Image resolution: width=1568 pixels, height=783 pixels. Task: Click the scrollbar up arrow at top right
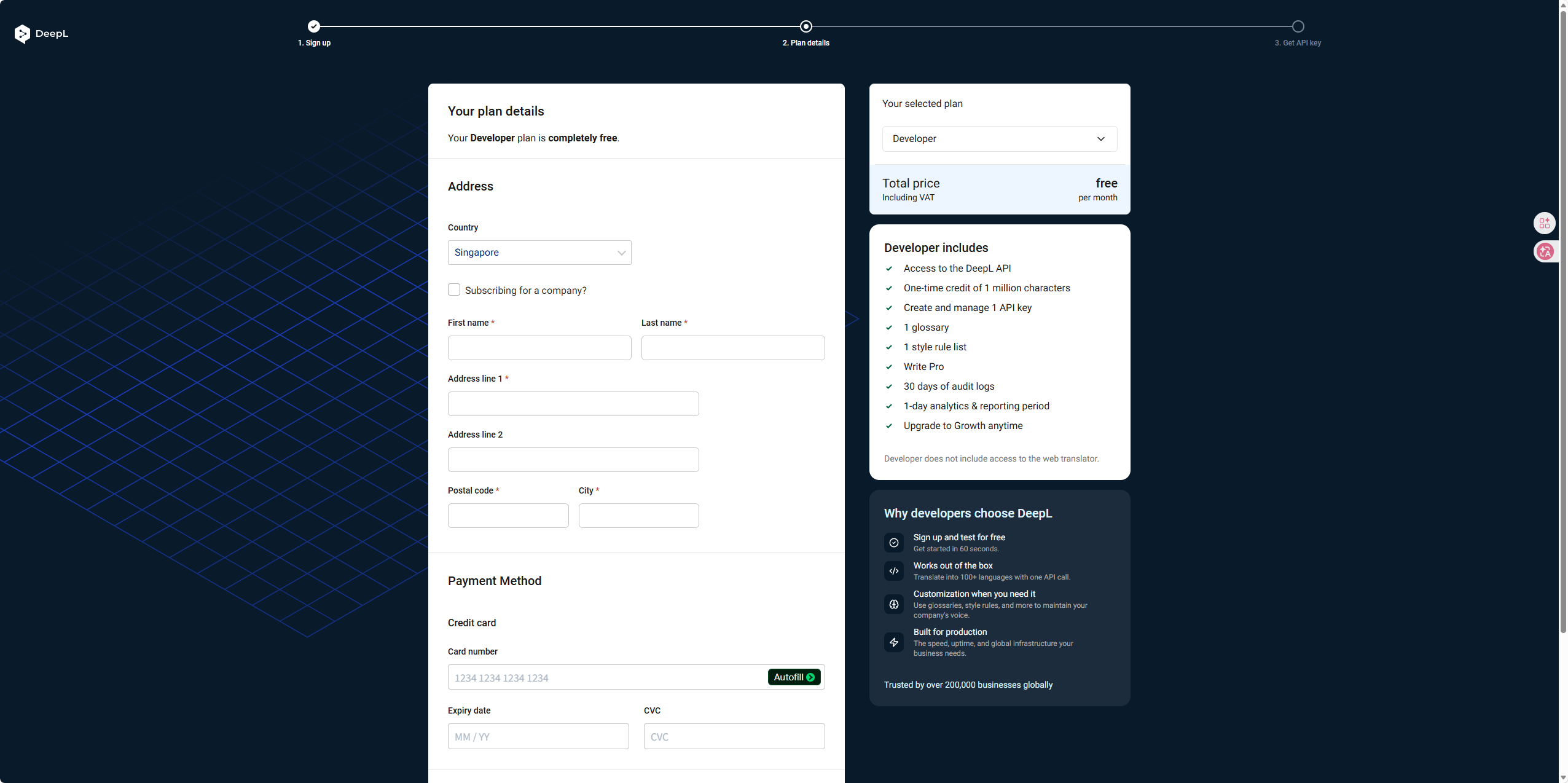click(x=1563, y=4)
